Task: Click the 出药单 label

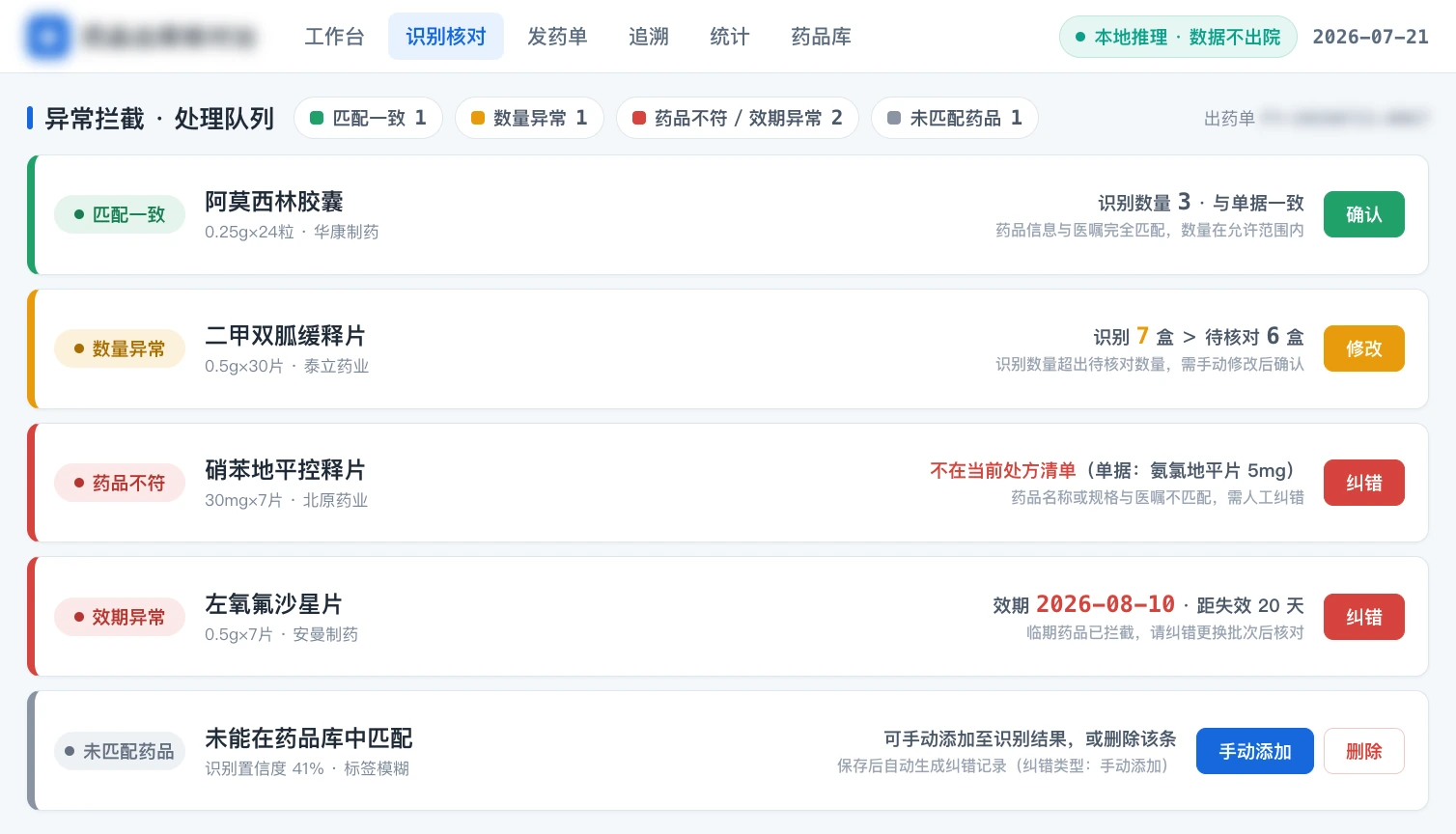Action: (1229, 119)
